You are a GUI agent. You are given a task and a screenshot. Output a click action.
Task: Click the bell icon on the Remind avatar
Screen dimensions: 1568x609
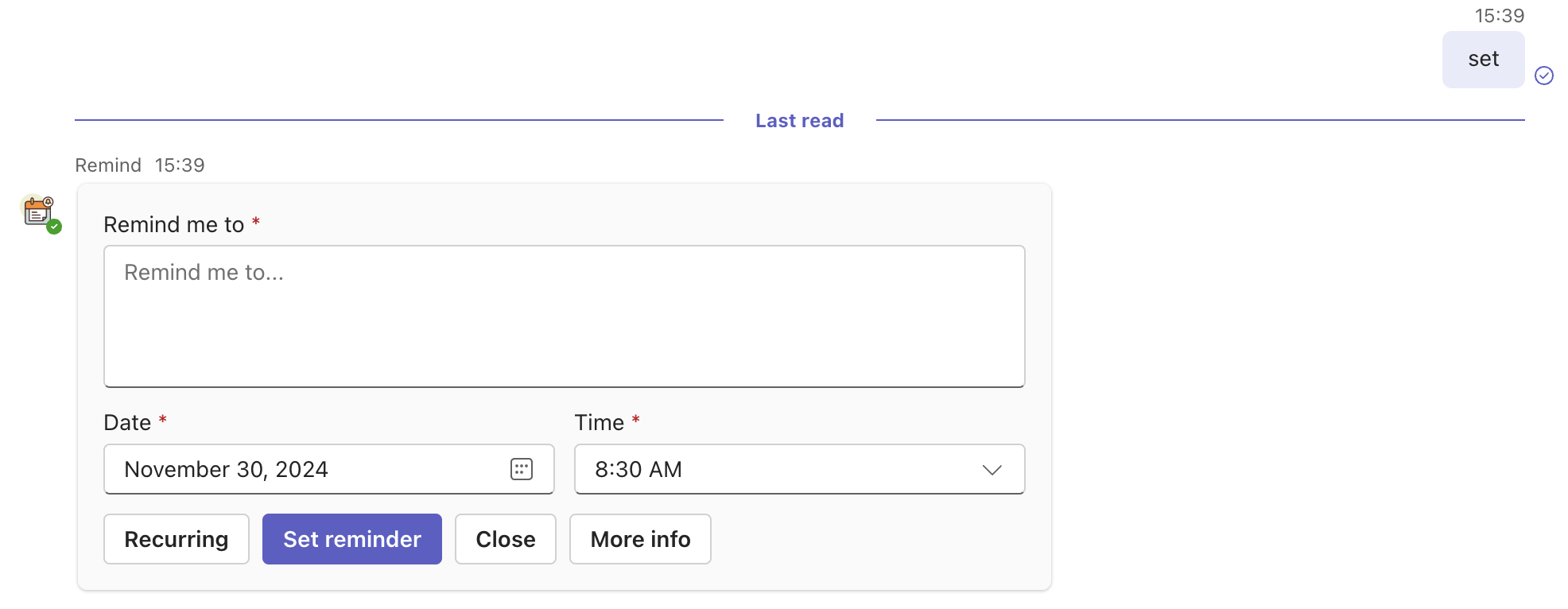coord(46,201)
